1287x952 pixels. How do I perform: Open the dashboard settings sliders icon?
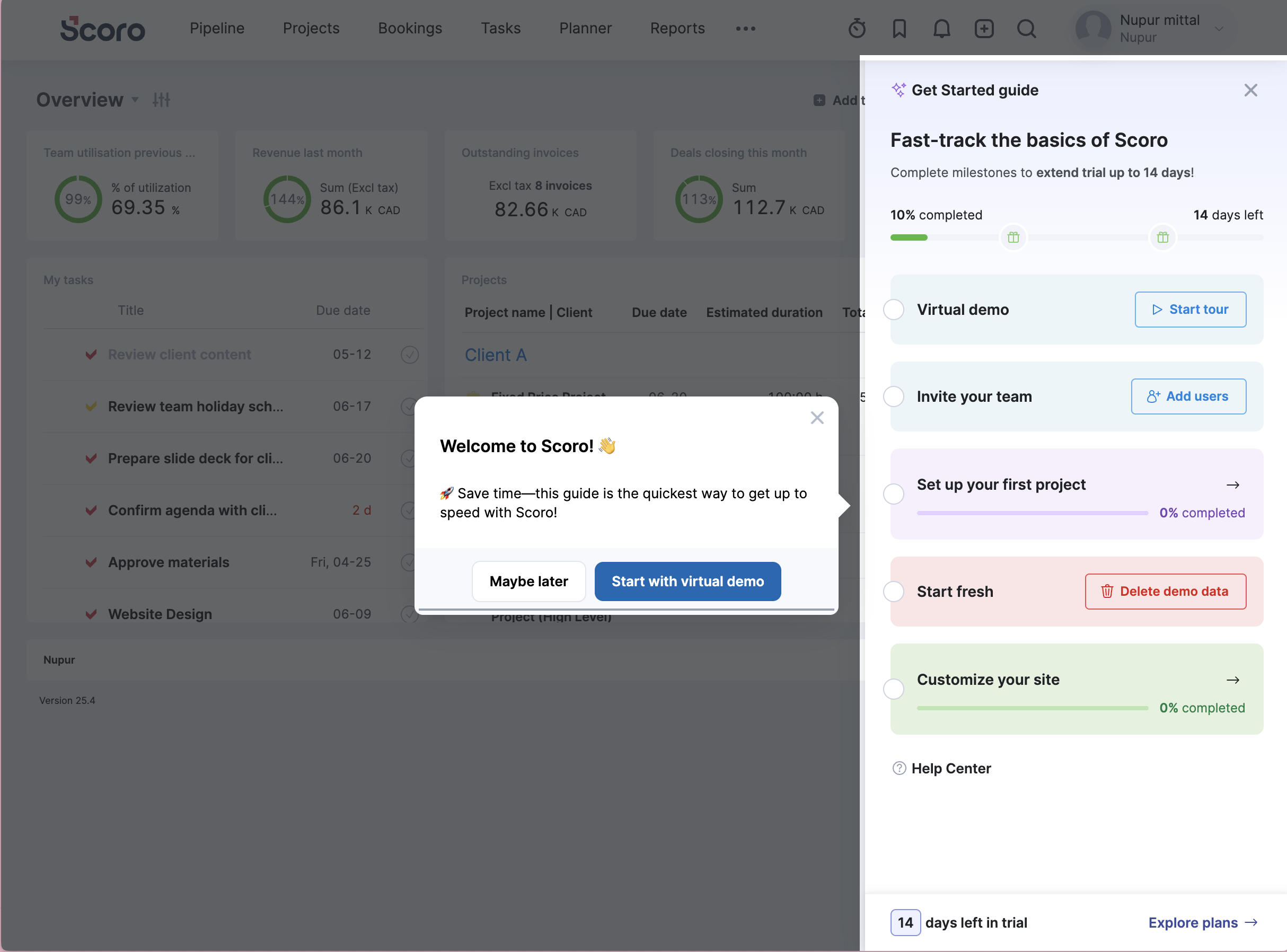(161, 100)
